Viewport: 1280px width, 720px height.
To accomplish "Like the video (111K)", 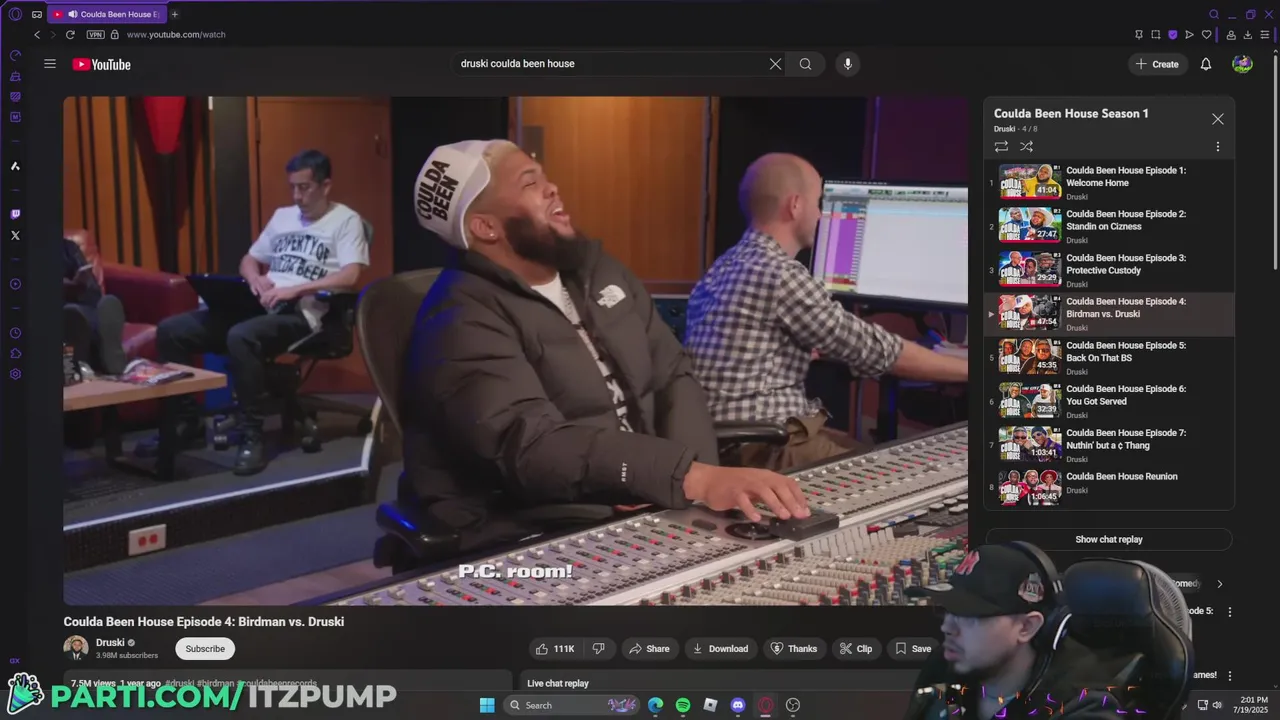I will 554,649.
